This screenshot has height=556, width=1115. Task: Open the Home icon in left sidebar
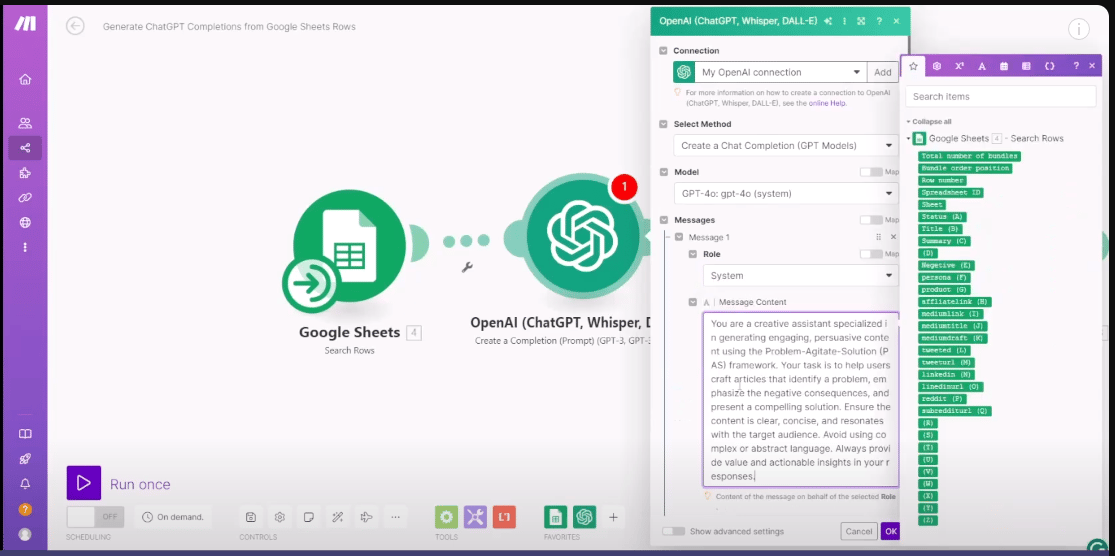click(25, 80)
